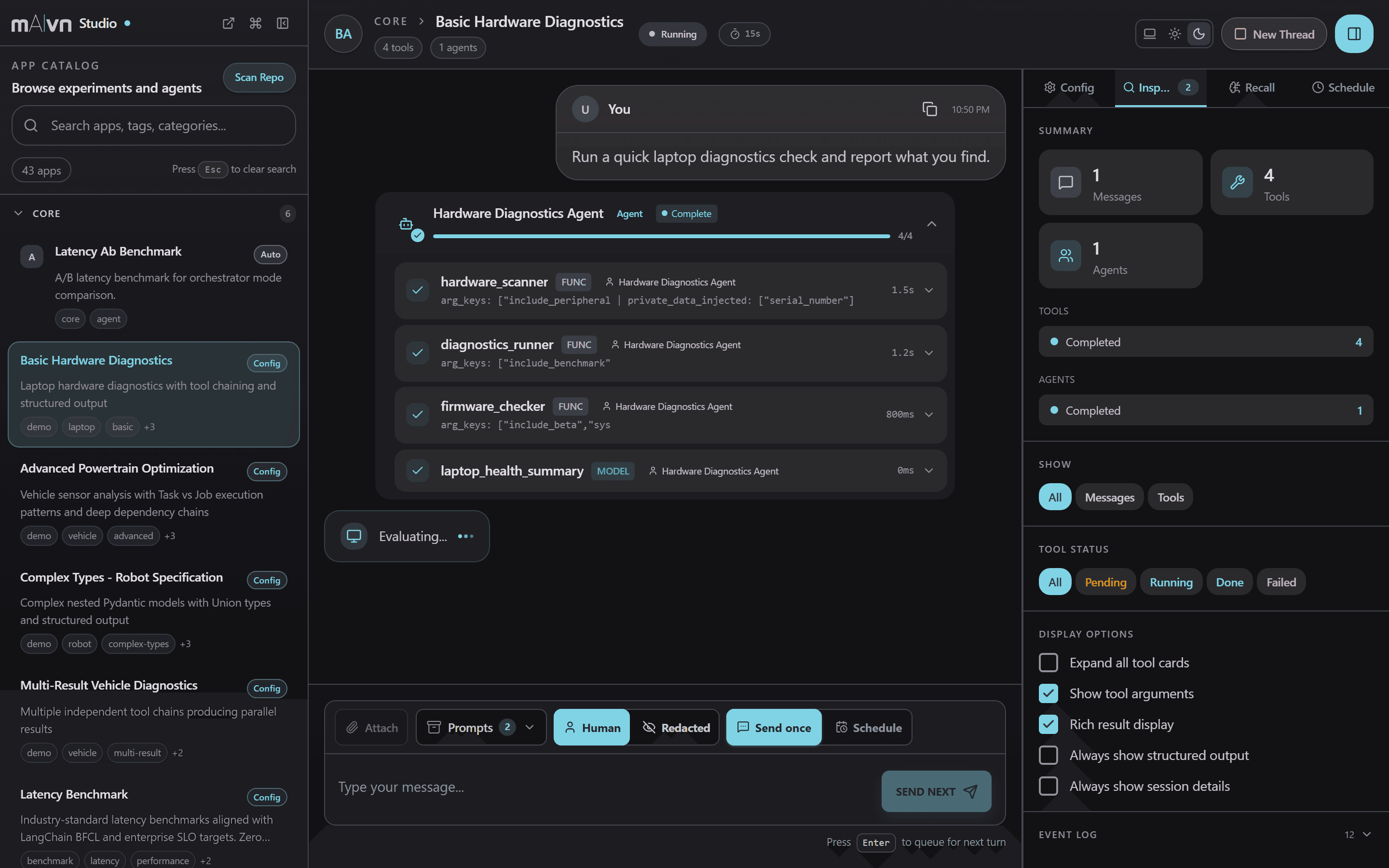Open the external link icon beside Studio

pos(229,23)
